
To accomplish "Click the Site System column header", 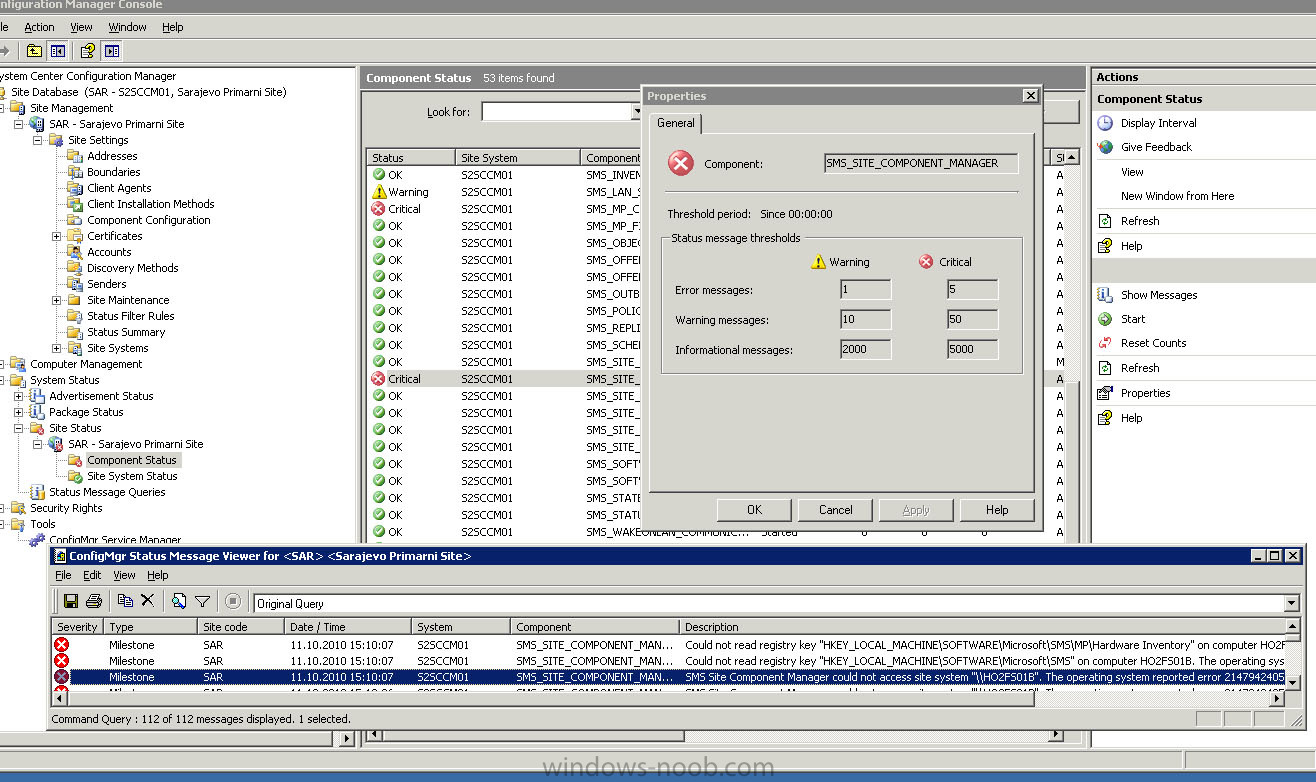I will 518,158.
